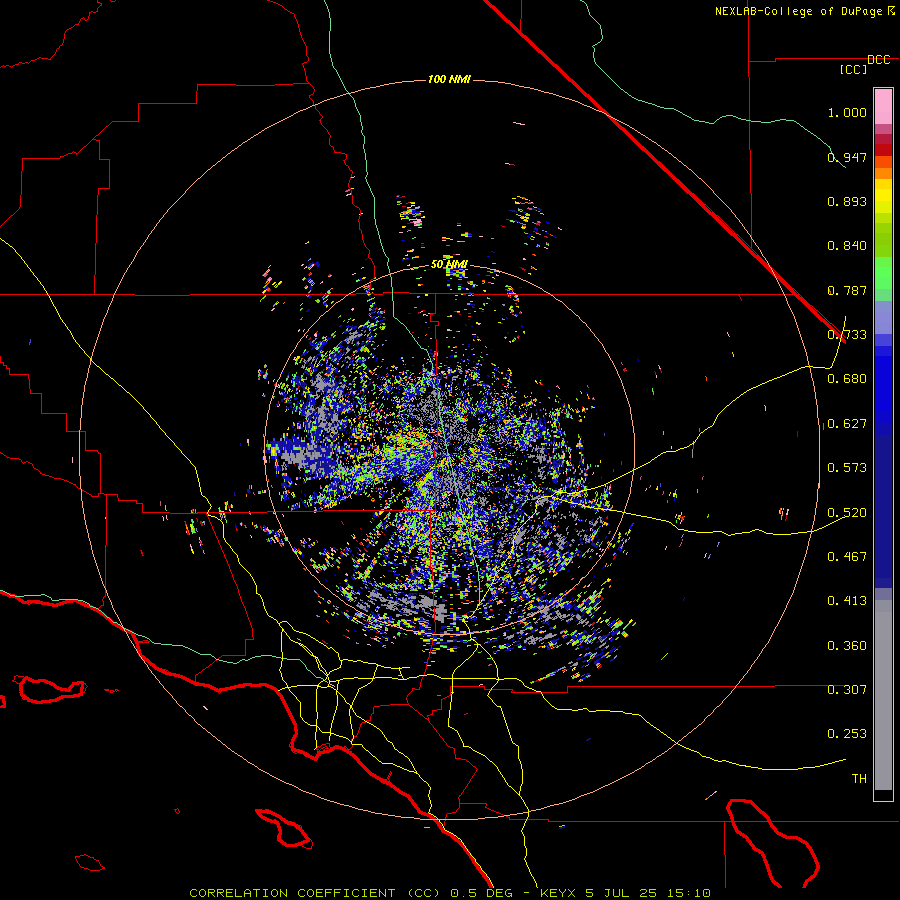
Task: Pick the lavender band in the color bar
Action: 883,317
